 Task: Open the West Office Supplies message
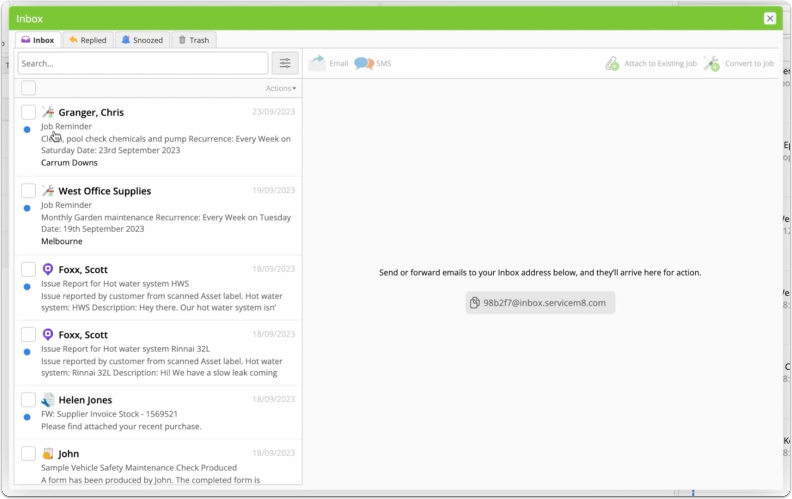[158, 216]
